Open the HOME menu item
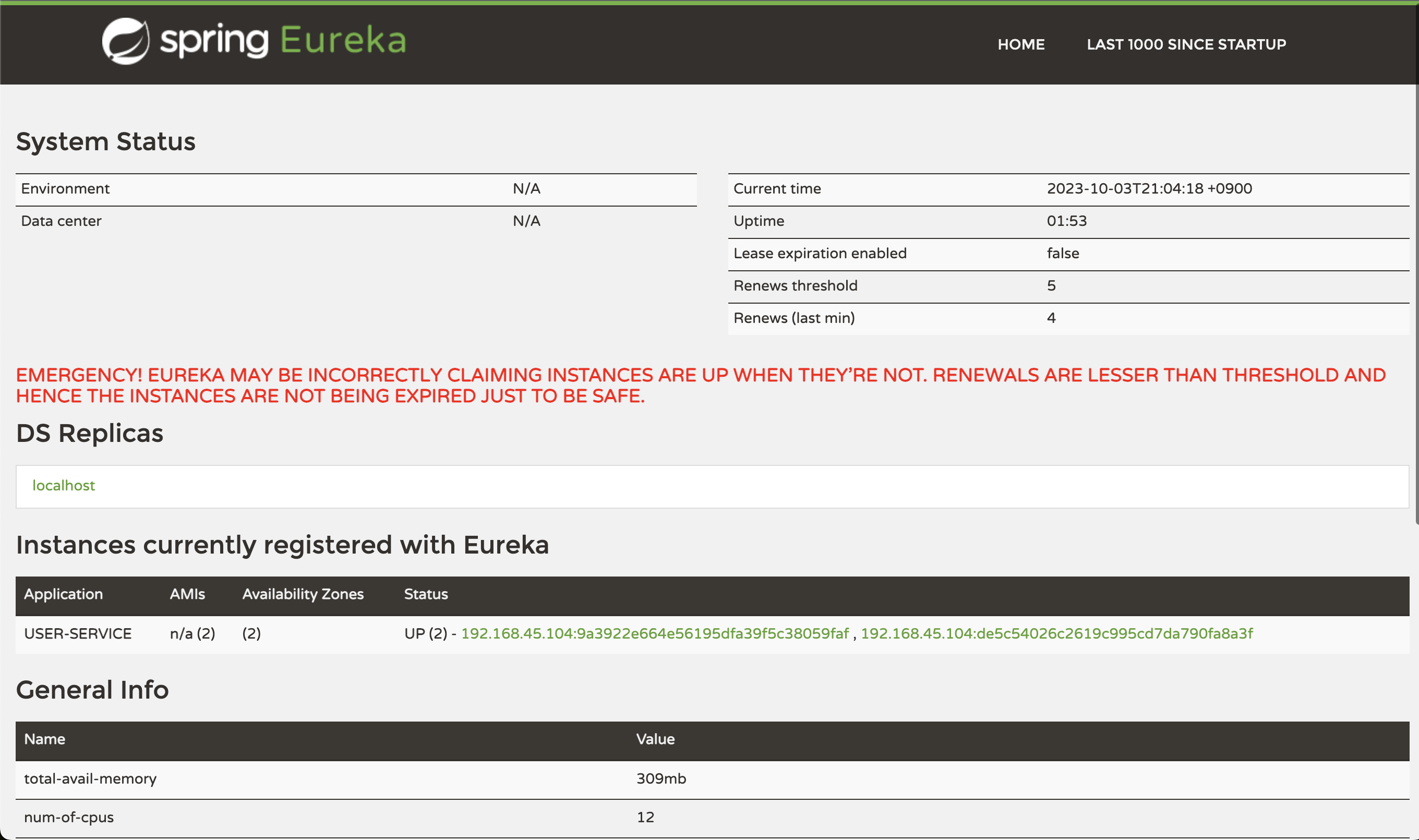The height and width of the screenshot is (840, 1419). coord(1020,44)
